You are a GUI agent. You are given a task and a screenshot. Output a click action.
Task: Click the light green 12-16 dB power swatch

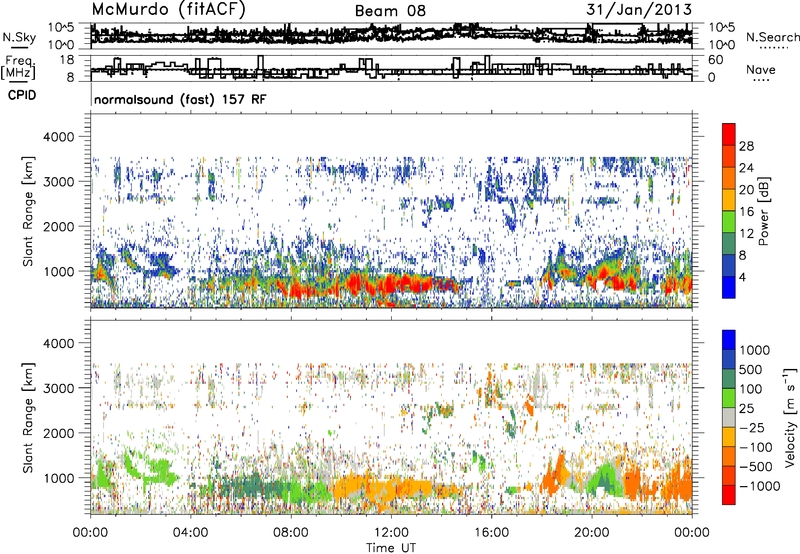tap(729, 221)
